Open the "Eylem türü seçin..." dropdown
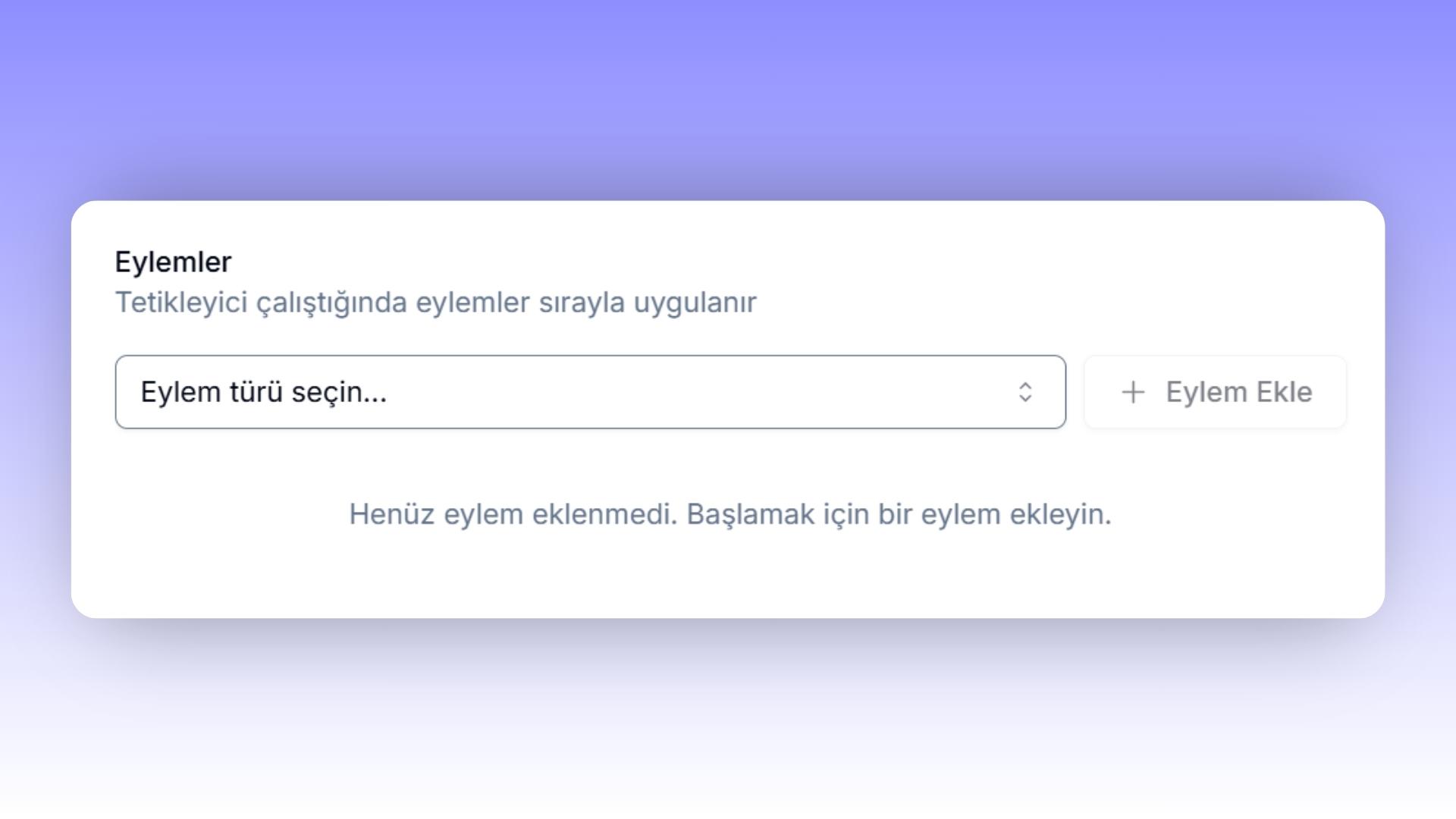This screenshot has height=819, width=1456. point(590,392)
